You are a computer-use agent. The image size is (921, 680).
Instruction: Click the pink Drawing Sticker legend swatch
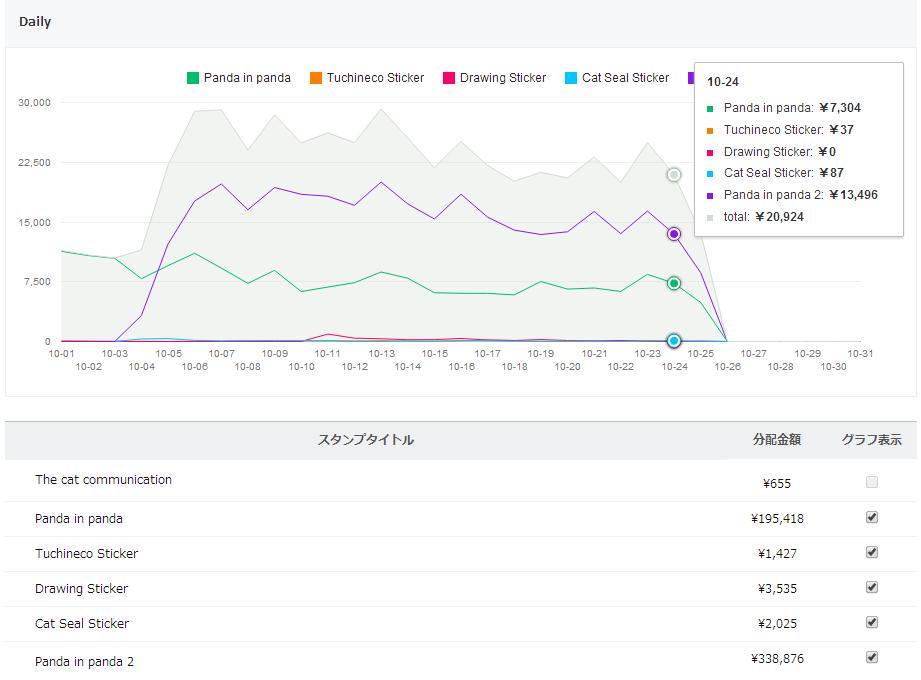[449, 78]
